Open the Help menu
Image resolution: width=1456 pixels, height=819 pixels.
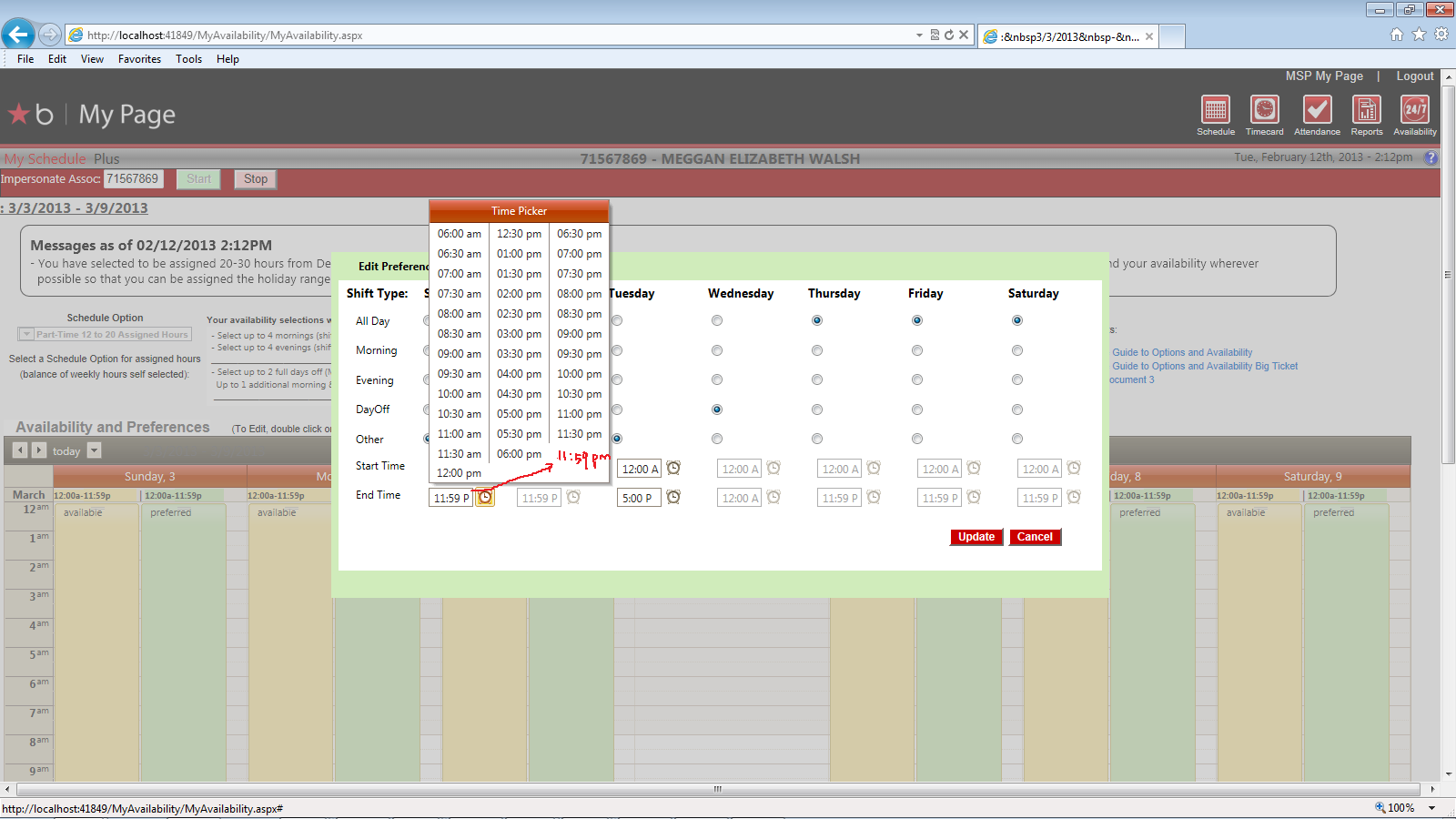227,59
